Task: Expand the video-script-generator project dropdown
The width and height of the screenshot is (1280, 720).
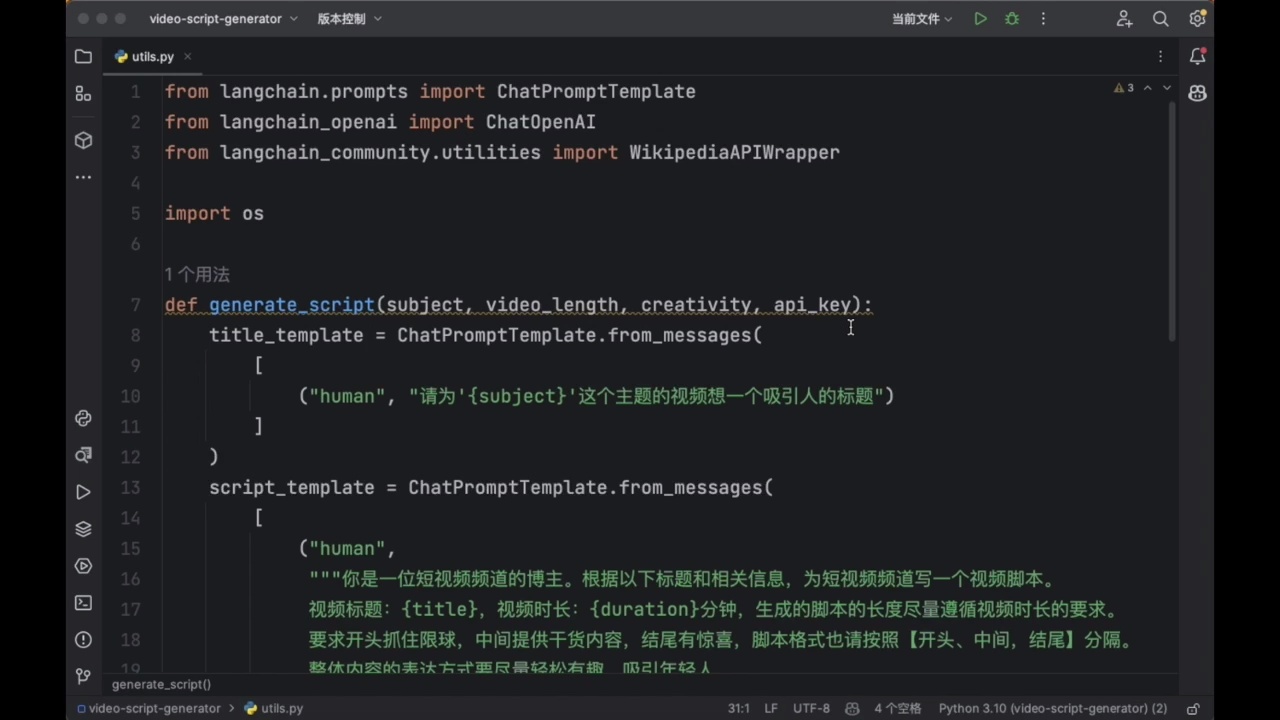Action: pos(222,18)
